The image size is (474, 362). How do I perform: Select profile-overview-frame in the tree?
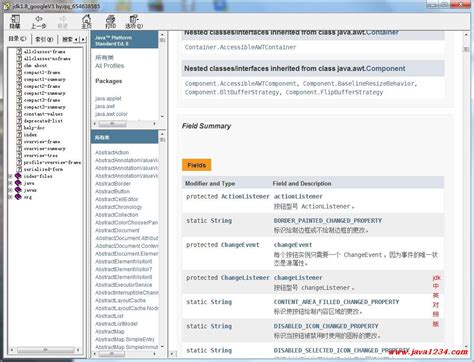pyautogui.click(x=52, y=162)
